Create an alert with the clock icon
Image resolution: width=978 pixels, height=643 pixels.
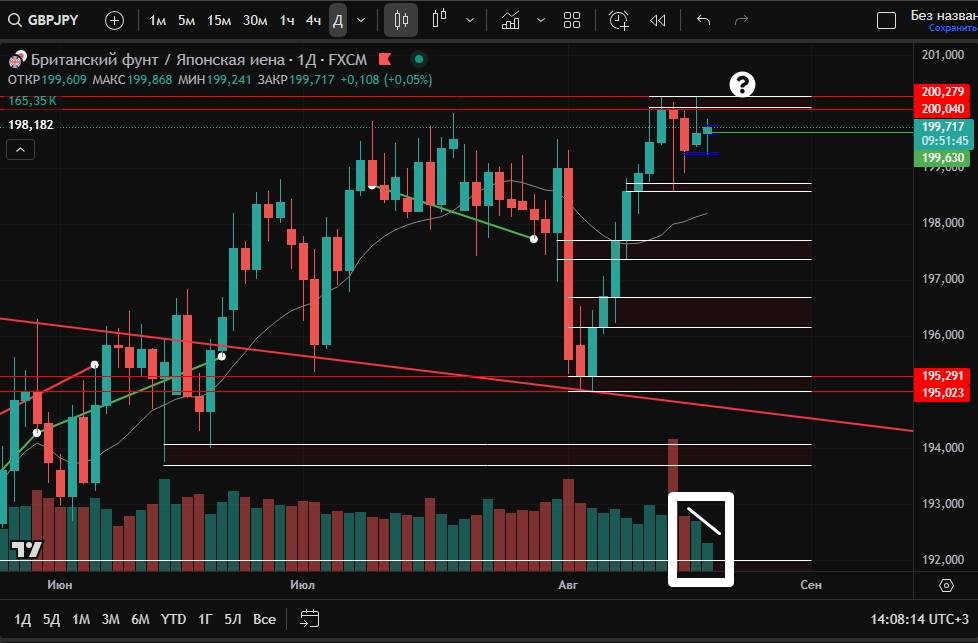tap(619, 20)
